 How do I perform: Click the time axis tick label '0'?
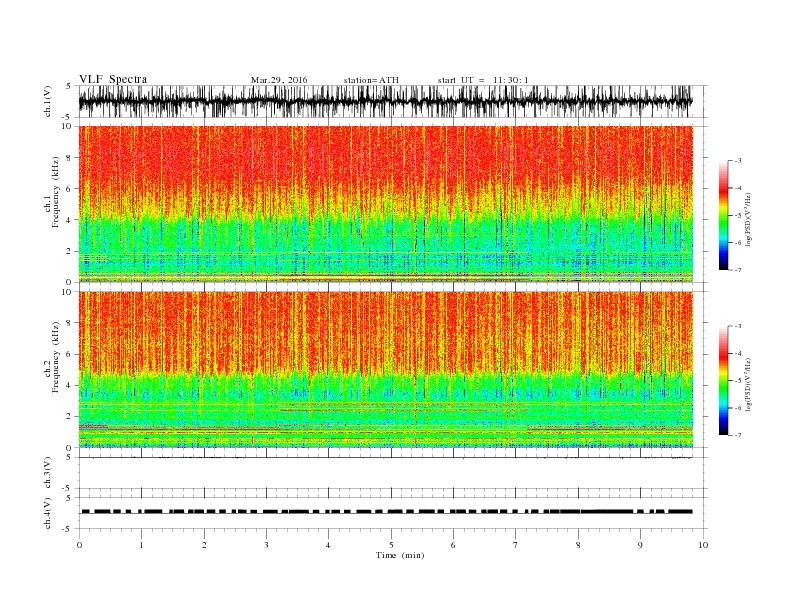pyautogui.click(x=79, y=545)
